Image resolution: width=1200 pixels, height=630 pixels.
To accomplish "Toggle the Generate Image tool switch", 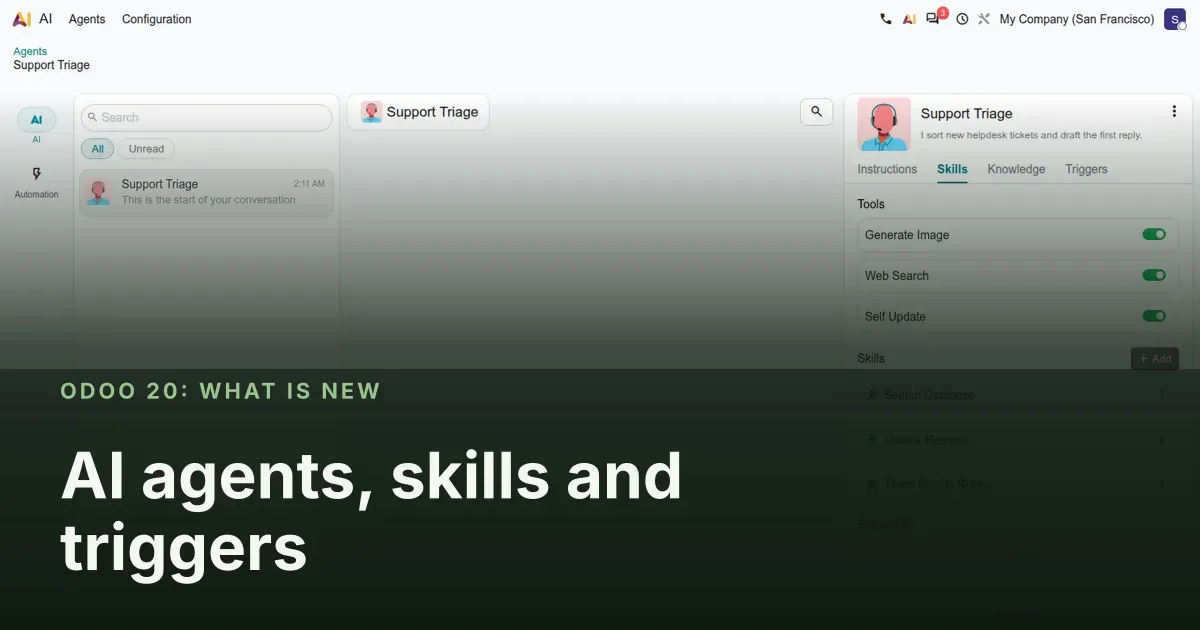I will coord(1154,234).
